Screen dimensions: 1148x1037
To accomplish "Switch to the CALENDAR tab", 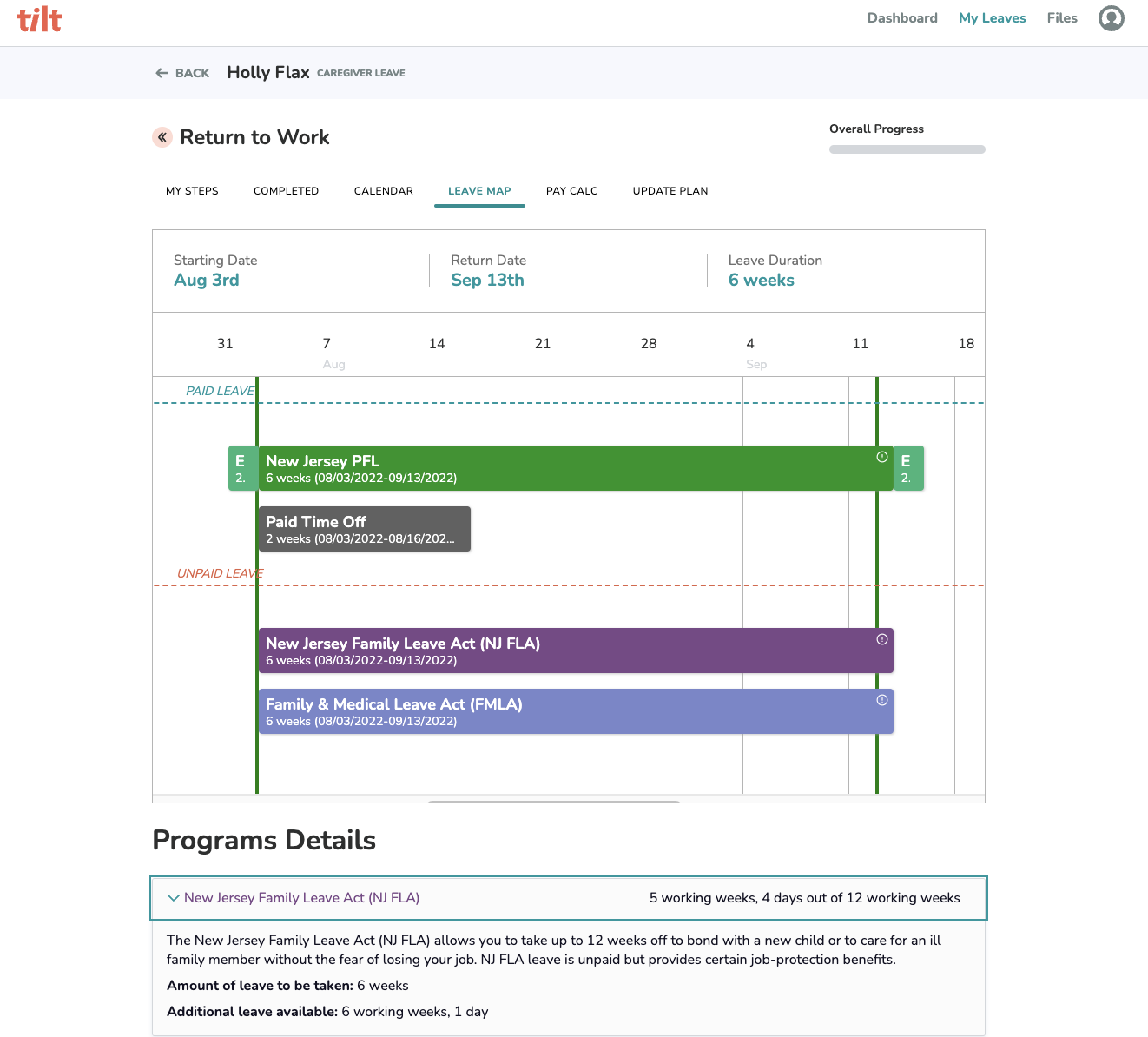I will coord(383,190).
